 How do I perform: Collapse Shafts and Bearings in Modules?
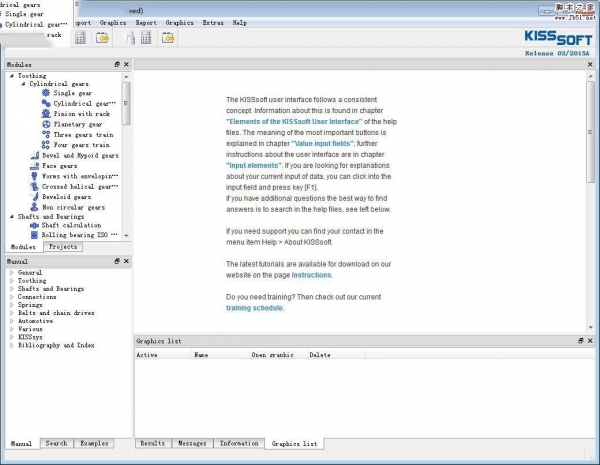coord(12,216)
